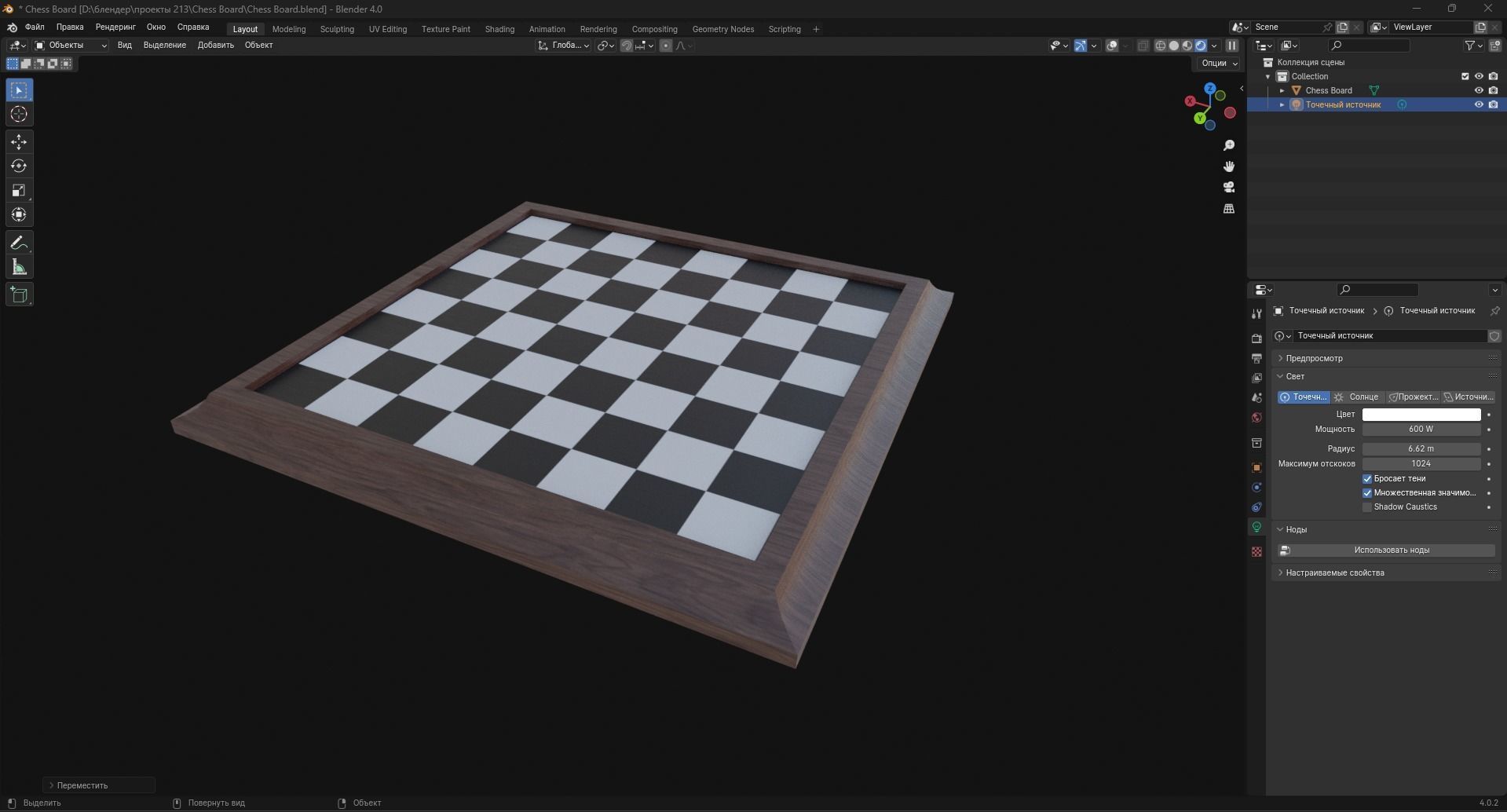Toggle Множественная значимость checkbox
1507x812 pixels.
[x=1367, y=493]
